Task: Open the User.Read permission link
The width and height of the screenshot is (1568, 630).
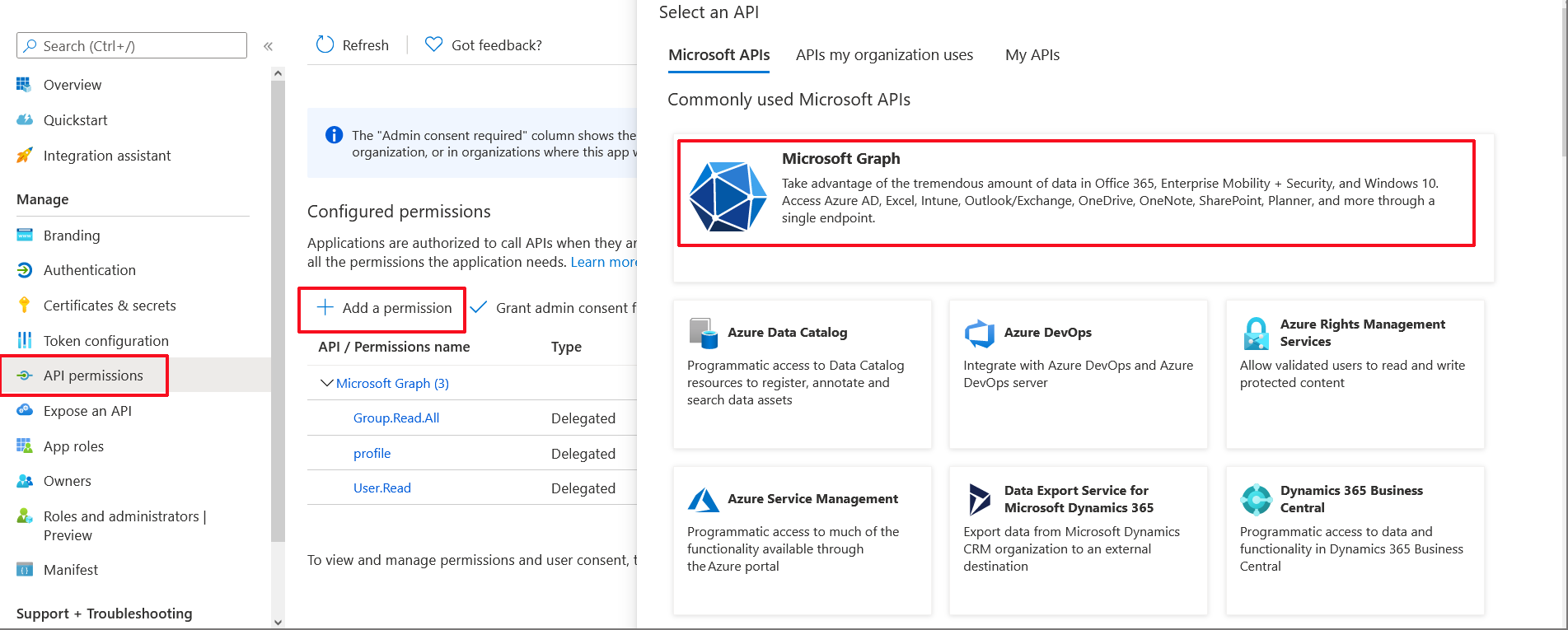Action: (381, 488)
